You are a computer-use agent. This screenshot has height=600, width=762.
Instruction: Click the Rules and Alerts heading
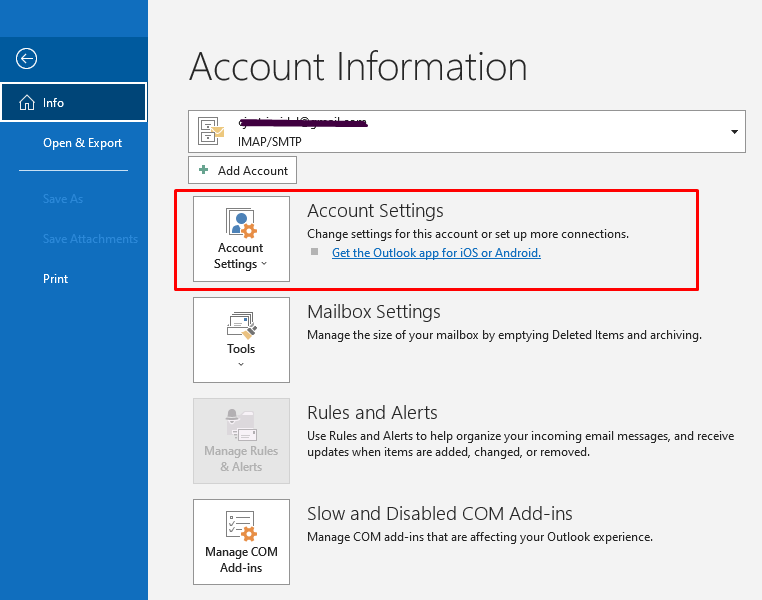coord(372,413)
